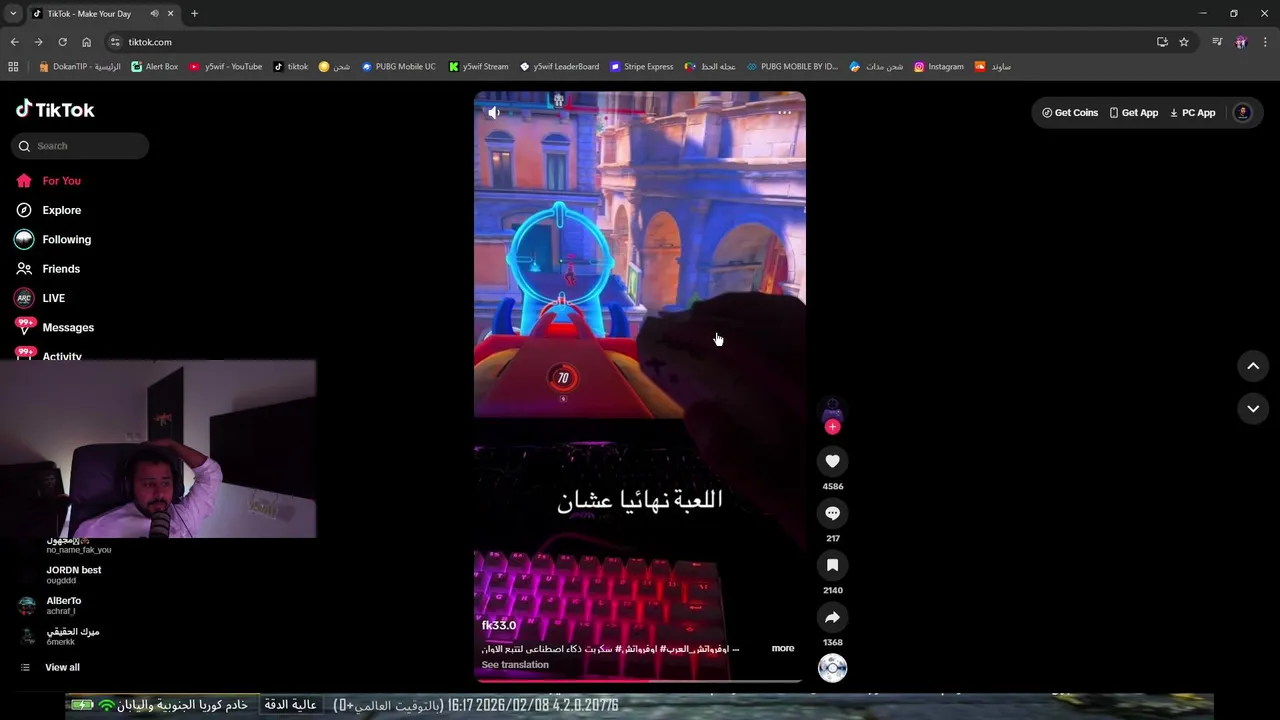The width and height of the screenshot is (1280, 720).
Task: Open the Chrome three-dot menu
Action: [1266, 42]
